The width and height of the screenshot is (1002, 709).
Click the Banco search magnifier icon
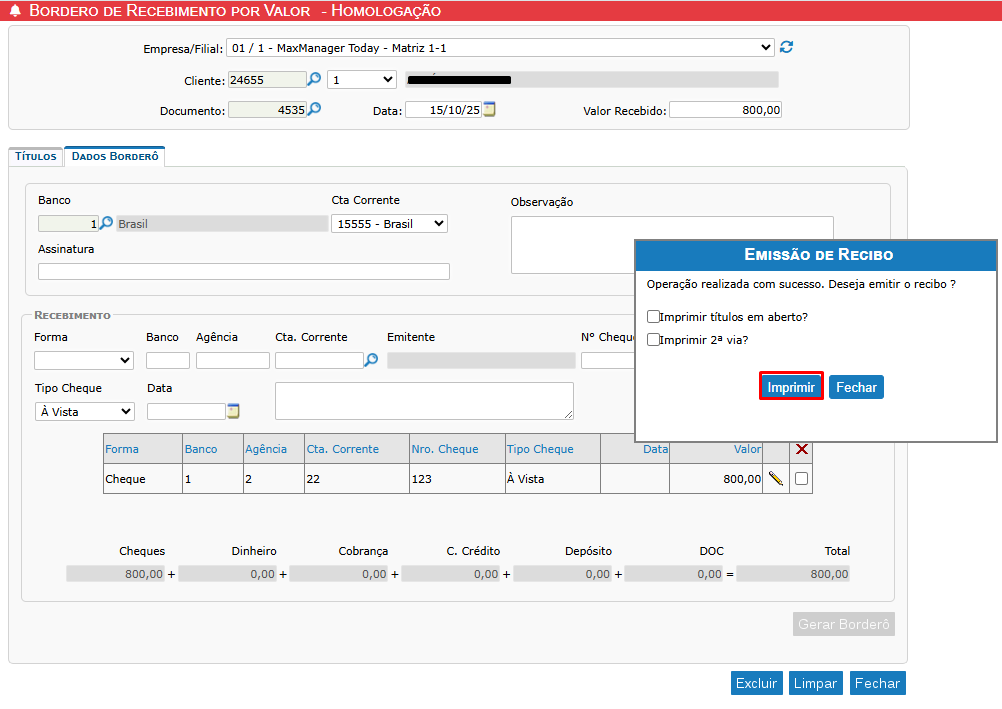click(106, 224)
